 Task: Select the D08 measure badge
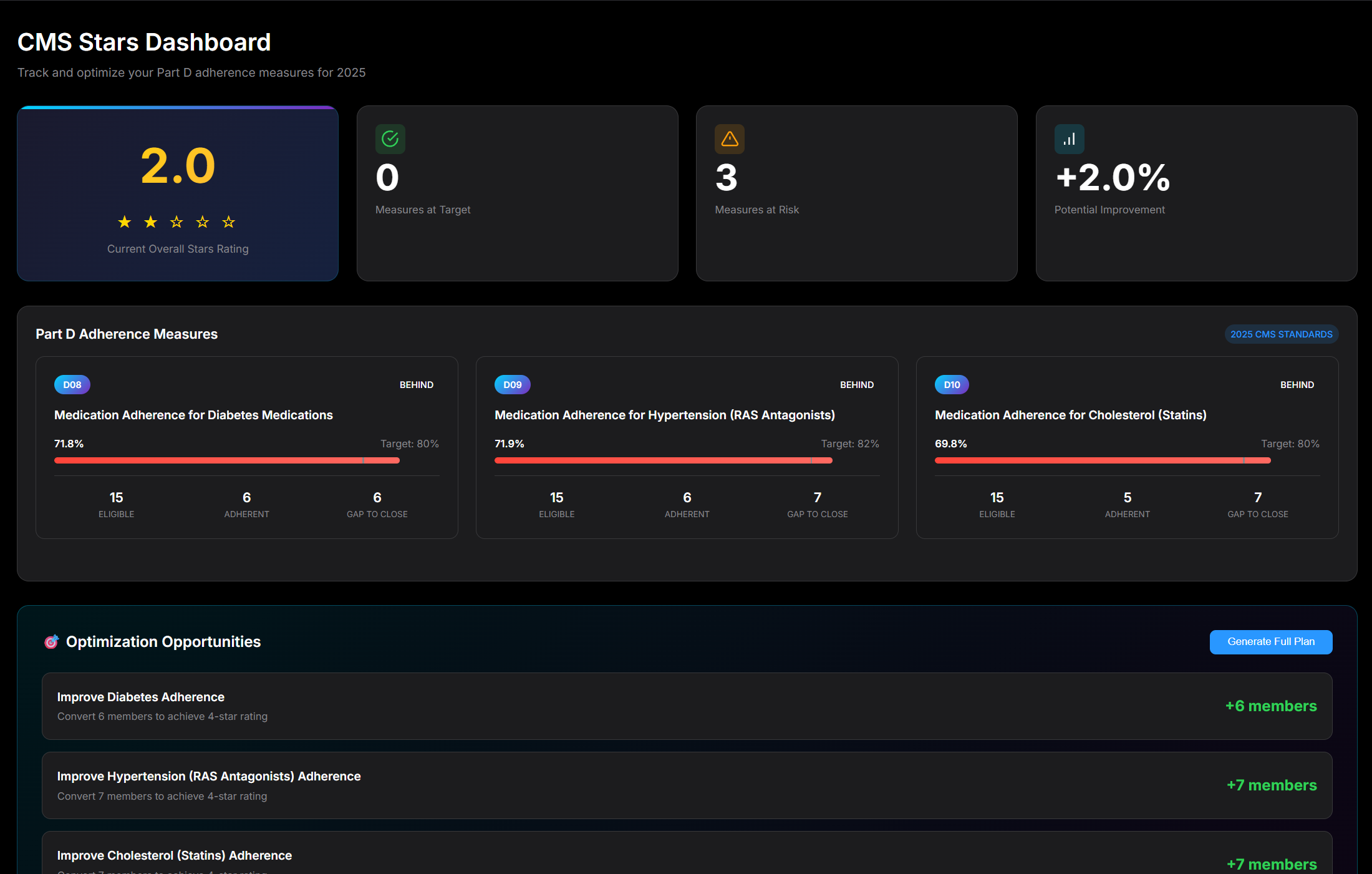[72, 384]
